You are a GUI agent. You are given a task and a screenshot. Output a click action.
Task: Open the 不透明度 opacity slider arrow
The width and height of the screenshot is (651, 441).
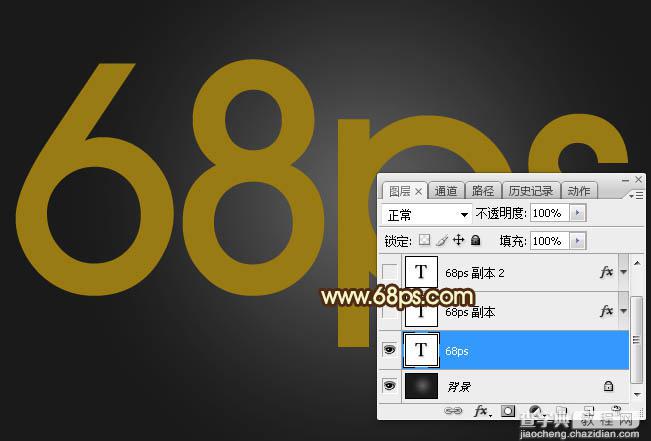pyautogui.click(x=577, y=213)
